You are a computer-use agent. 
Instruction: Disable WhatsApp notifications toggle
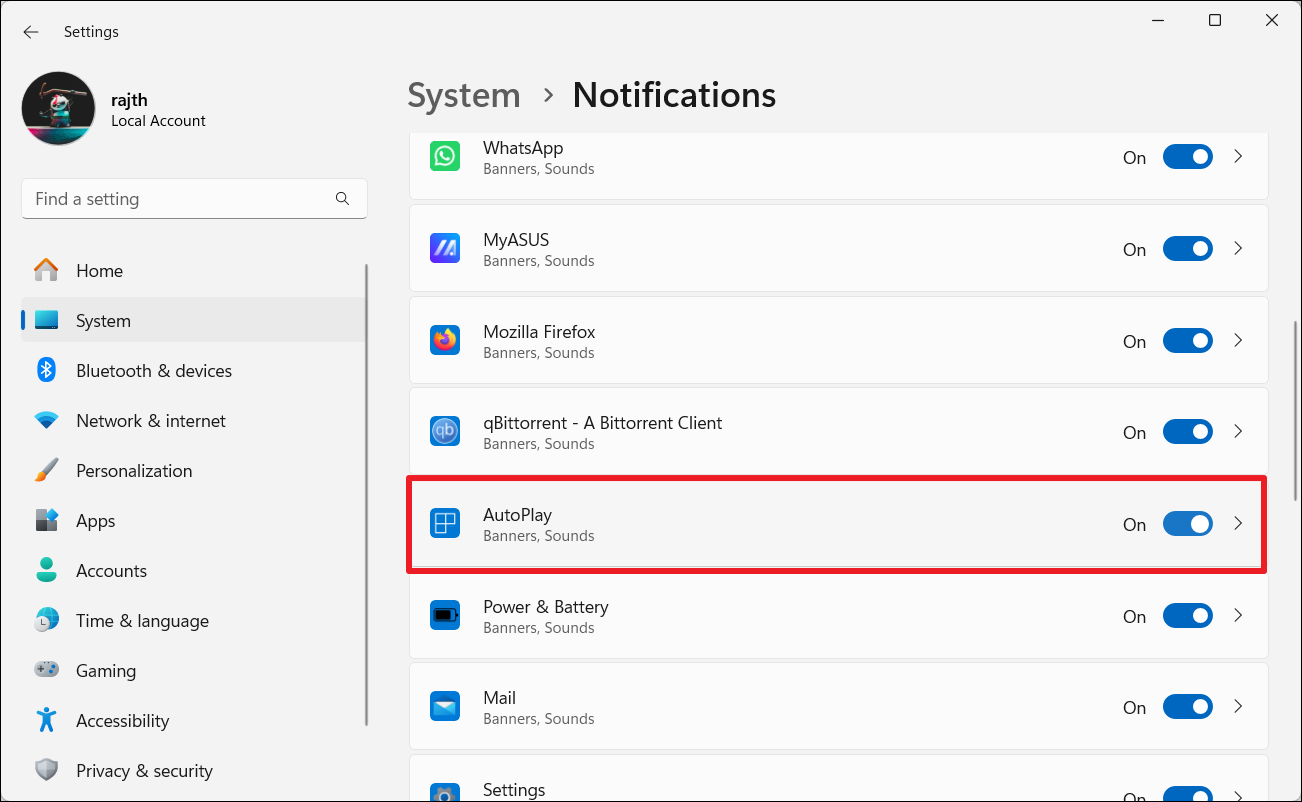click(1187, 157)
